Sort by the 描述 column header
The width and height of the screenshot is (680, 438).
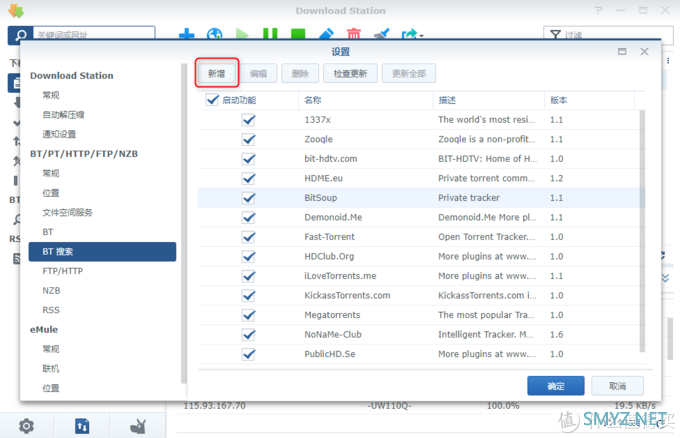[489, 100]
